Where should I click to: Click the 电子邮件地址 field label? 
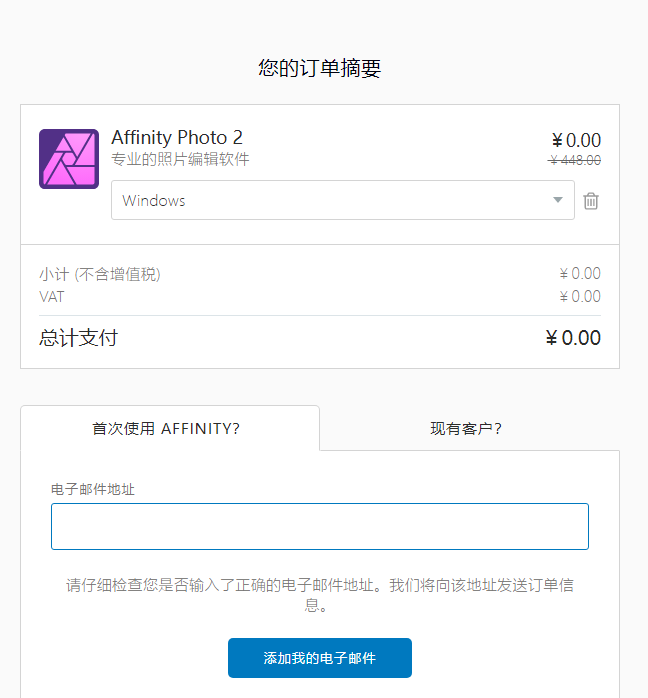[93, 489]
